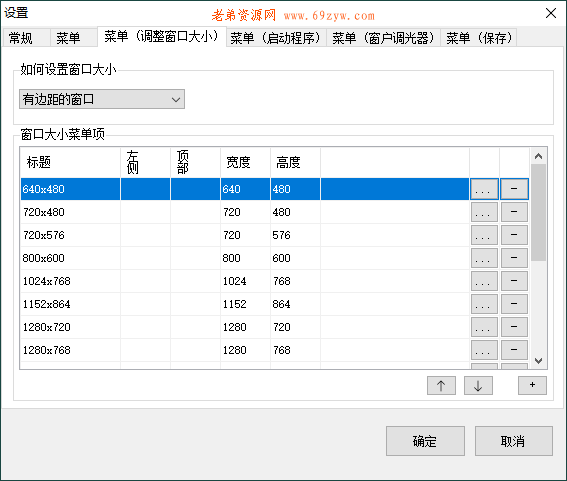Click the 顶部 column header
The image size is (567, 481).
[195, 162]
